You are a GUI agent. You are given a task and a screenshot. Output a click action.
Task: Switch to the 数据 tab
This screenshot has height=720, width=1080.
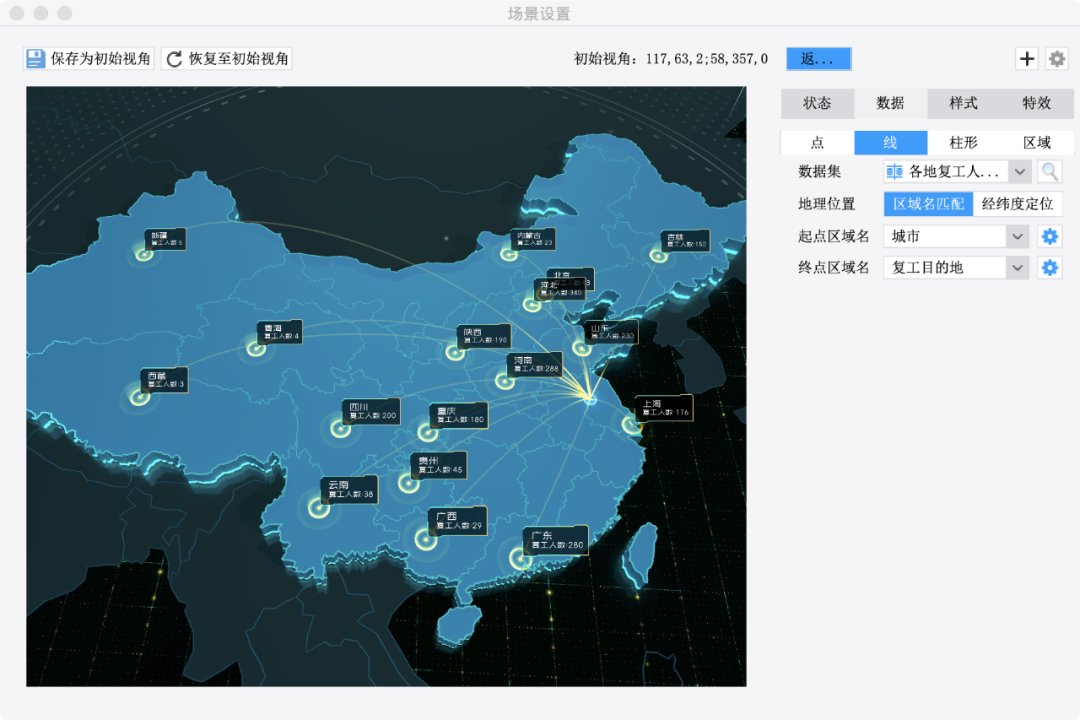click(890, 103)
